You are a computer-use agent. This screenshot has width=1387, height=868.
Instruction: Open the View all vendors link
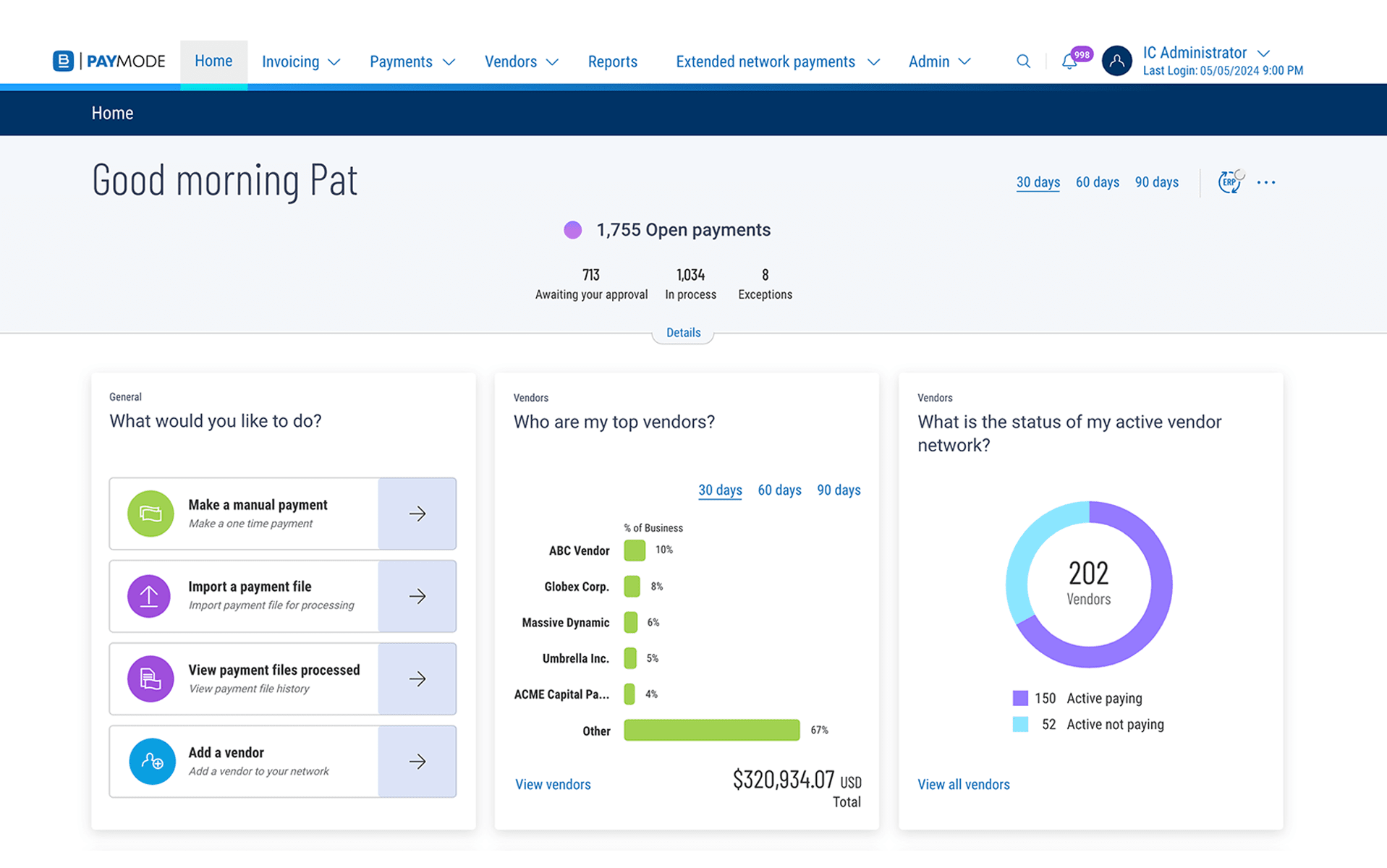[x=963, y=784]
